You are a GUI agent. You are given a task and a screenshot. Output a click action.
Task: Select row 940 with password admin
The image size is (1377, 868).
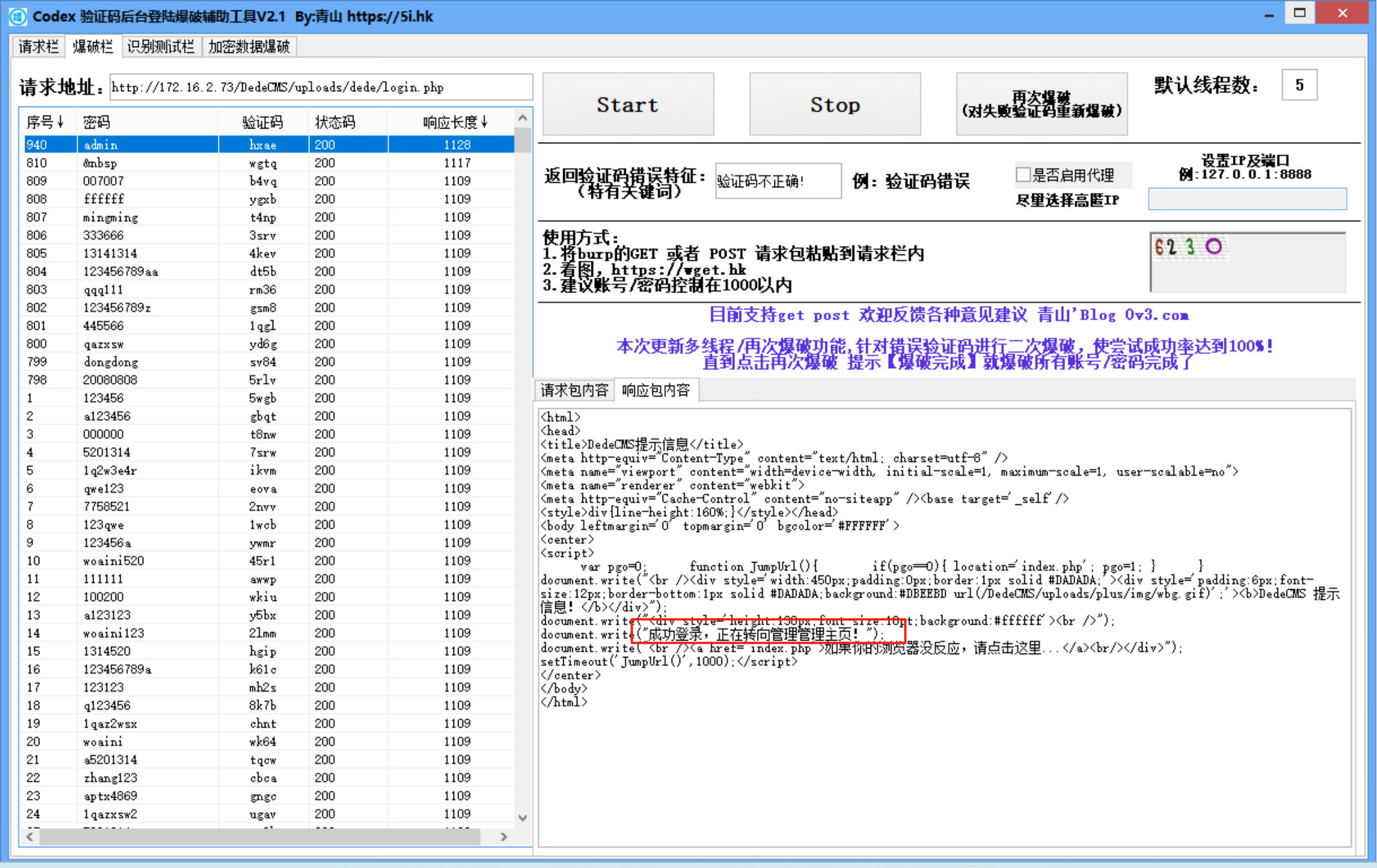pos(269,145)
